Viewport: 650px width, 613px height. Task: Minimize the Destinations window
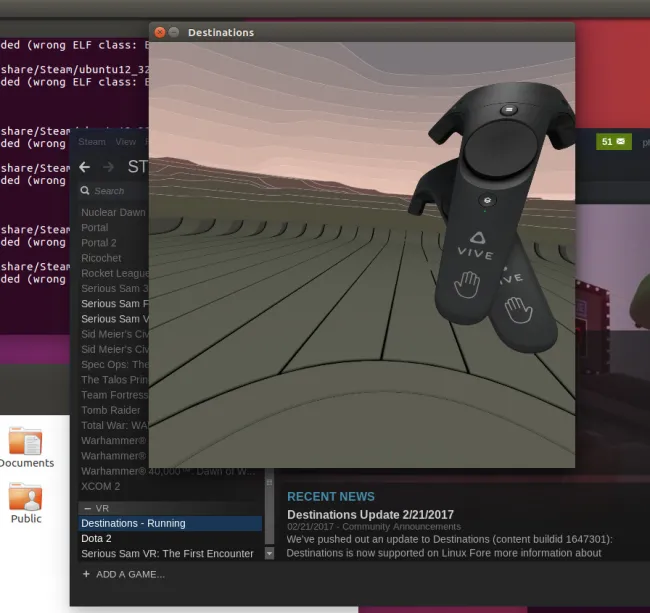[x=174, y=32]
